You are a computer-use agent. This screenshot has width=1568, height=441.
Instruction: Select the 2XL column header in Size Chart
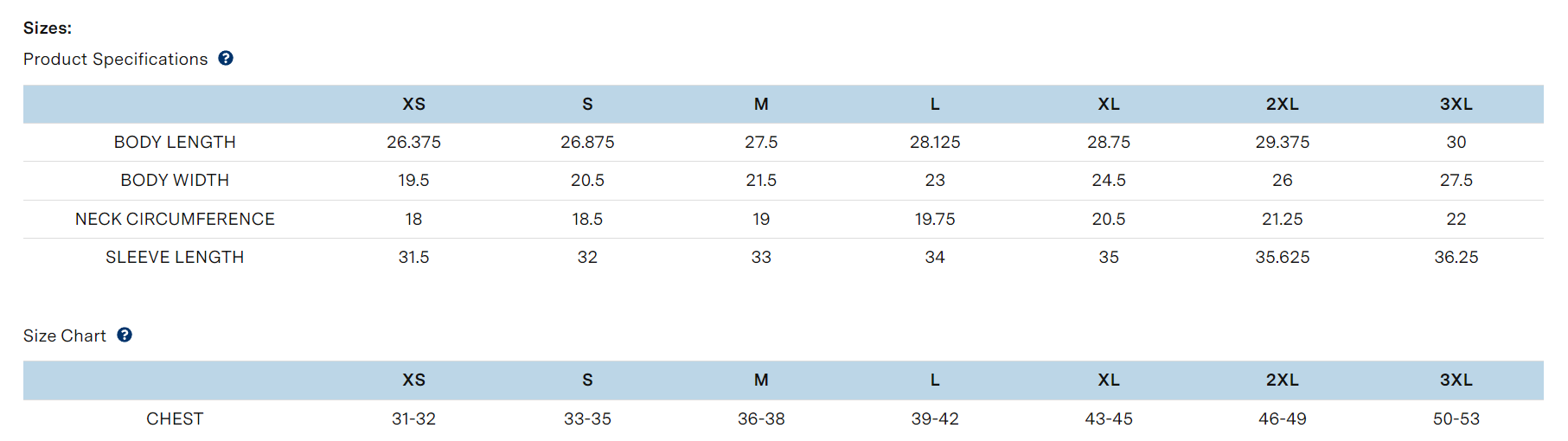pyautogui.click(x=1282, y=380)
